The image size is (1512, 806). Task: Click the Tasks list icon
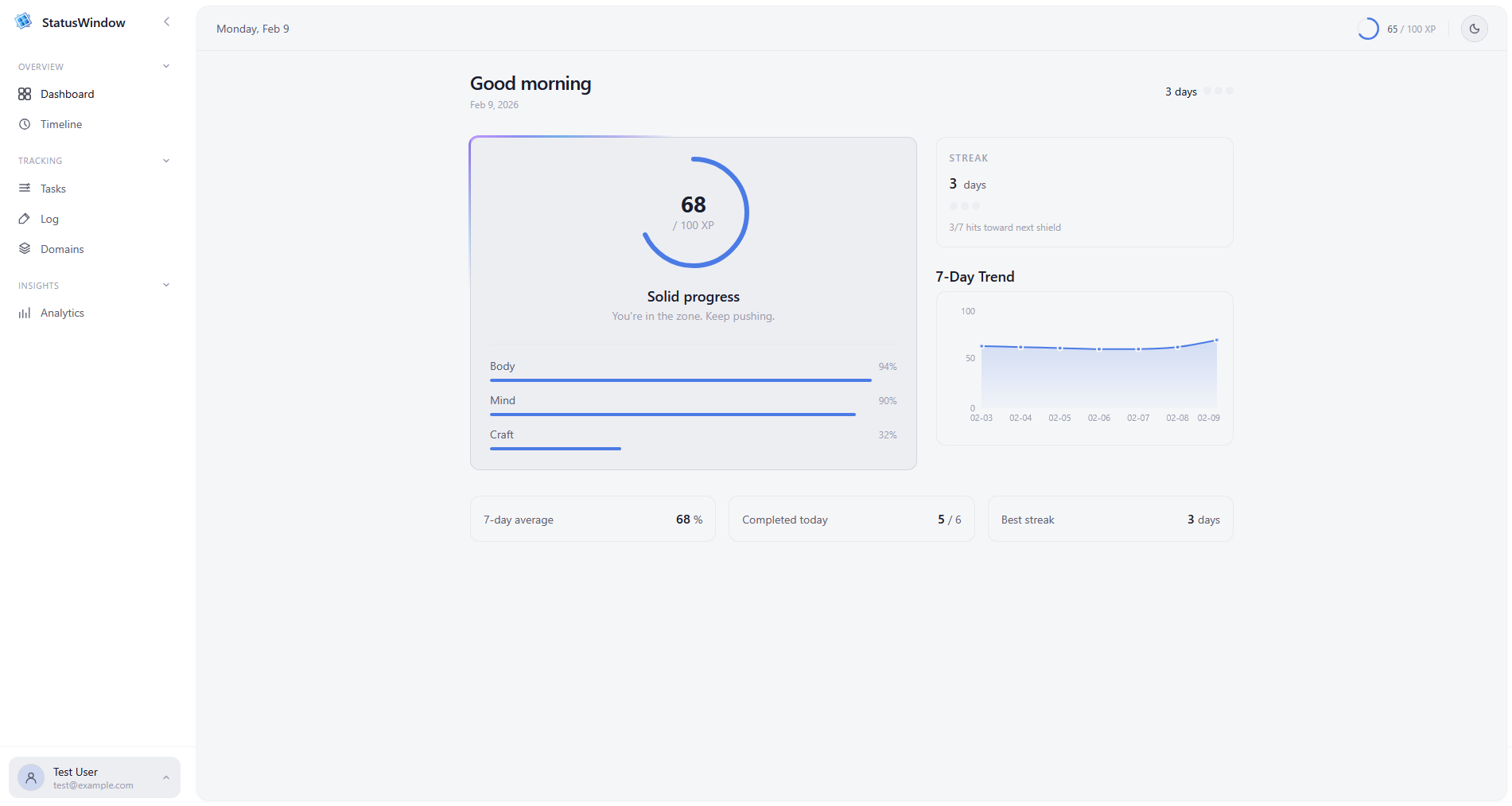pos(25,189)
